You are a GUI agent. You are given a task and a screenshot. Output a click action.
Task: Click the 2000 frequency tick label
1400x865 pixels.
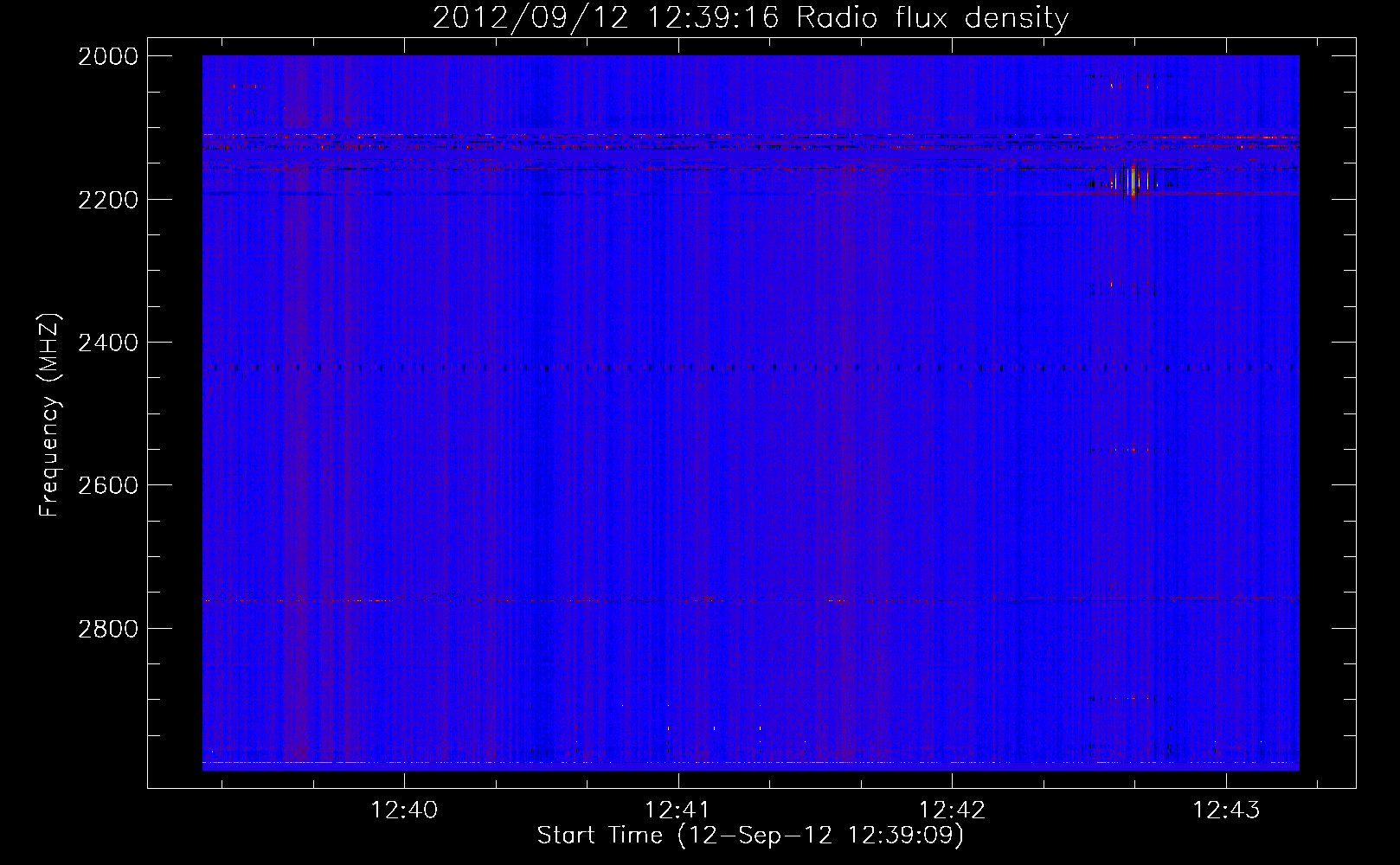pos(107,56)
